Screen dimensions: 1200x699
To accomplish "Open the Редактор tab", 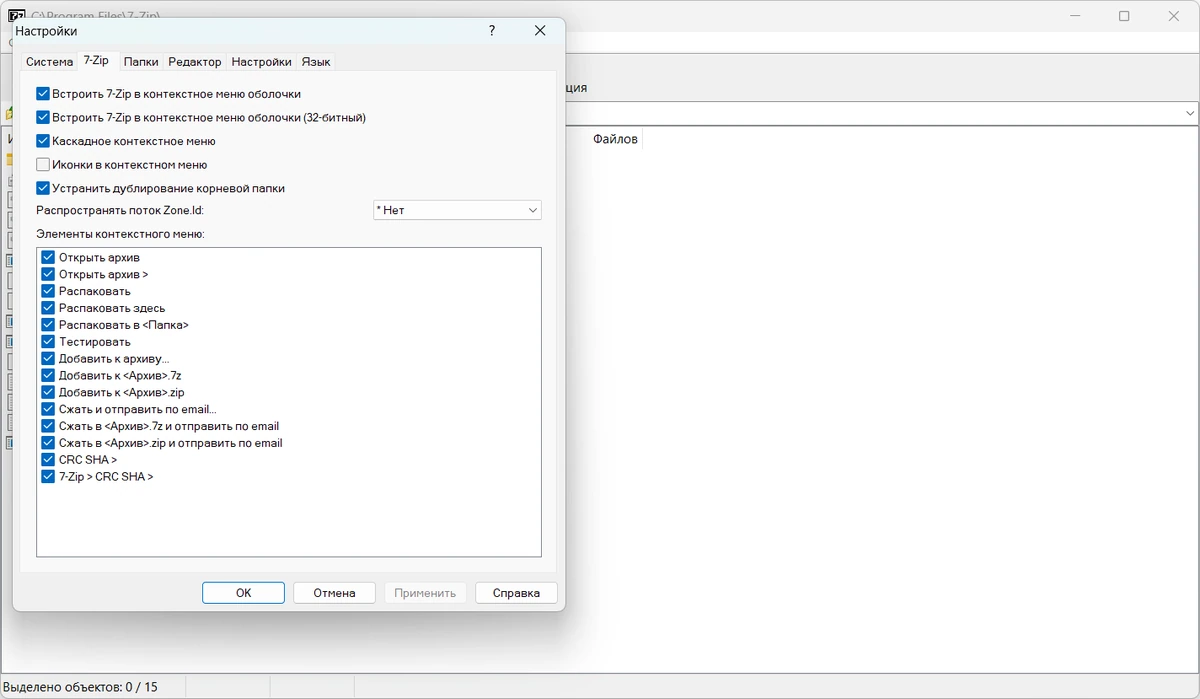I will (x=195, y=62).
